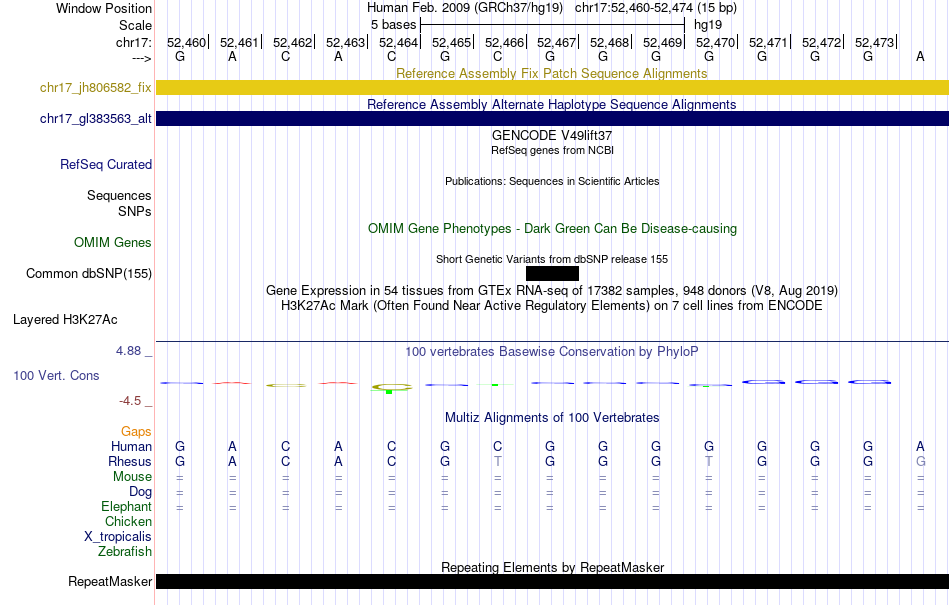Click the Multiz Alignments of 100 Vertebrates title
Image resolution: width=950 pixels, height=605 pixels.
tap(552, 417)
